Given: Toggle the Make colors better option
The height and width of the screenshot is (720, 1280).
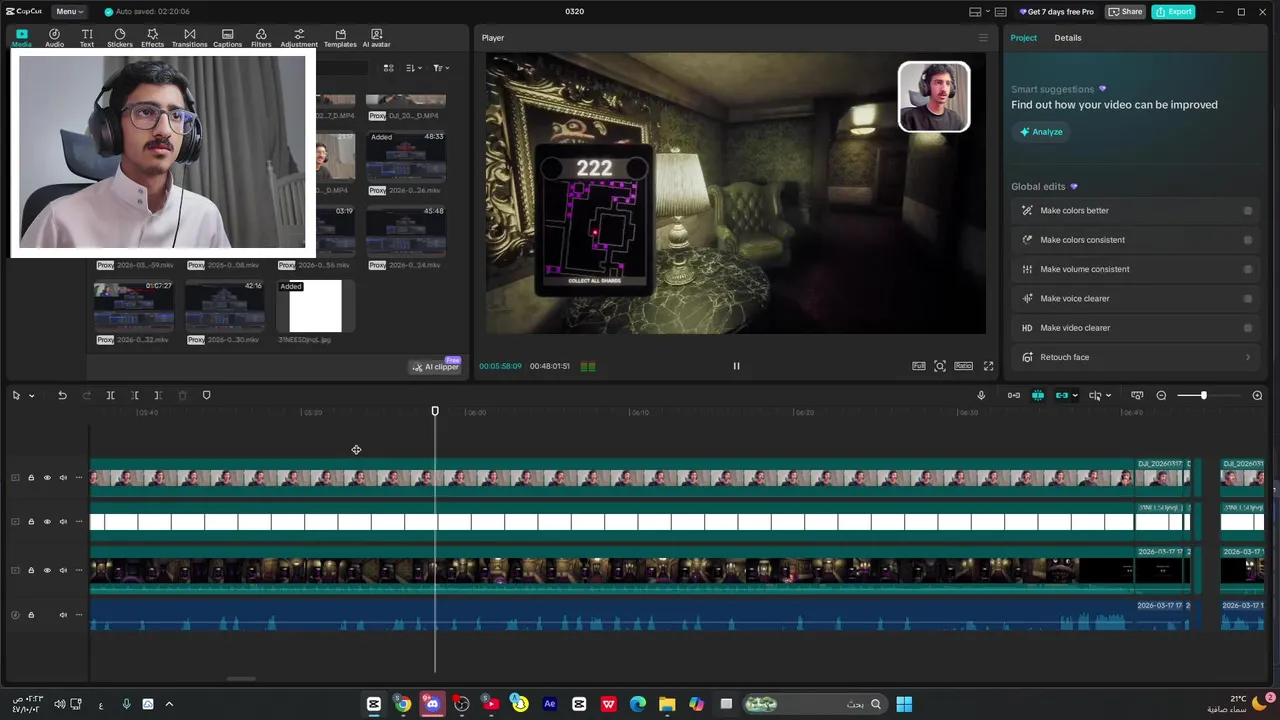Looking at the screenshot, I should [x=1248, y=211].
